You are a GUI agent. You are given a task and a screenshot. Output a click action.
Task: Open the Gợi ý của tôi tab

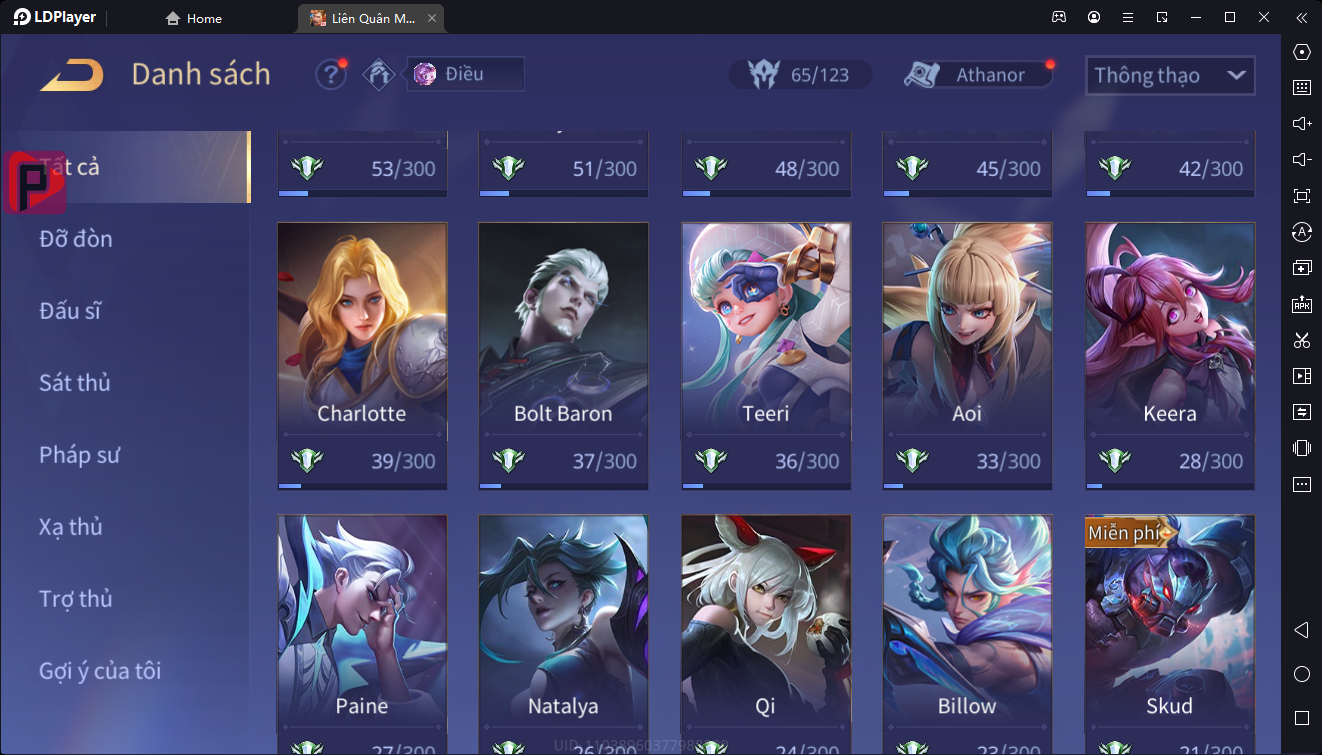[100, 671]
